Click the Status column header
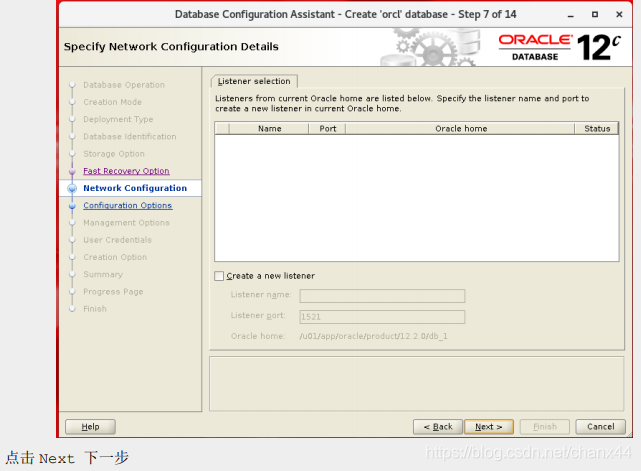This screenshot has height=471, width=641. pos(597,128)
